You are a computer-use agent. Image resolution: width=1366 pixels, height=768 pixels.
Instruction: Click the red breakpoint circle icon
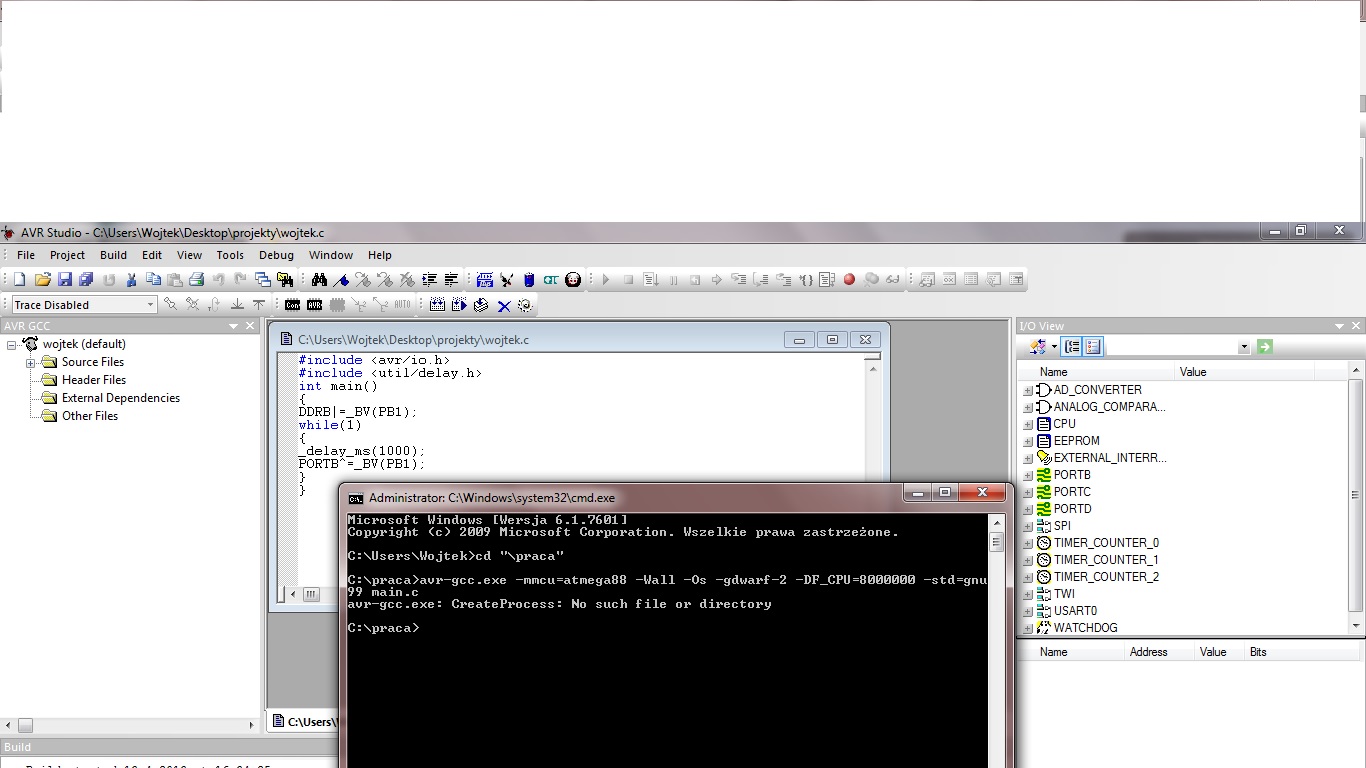click(849, 280)
